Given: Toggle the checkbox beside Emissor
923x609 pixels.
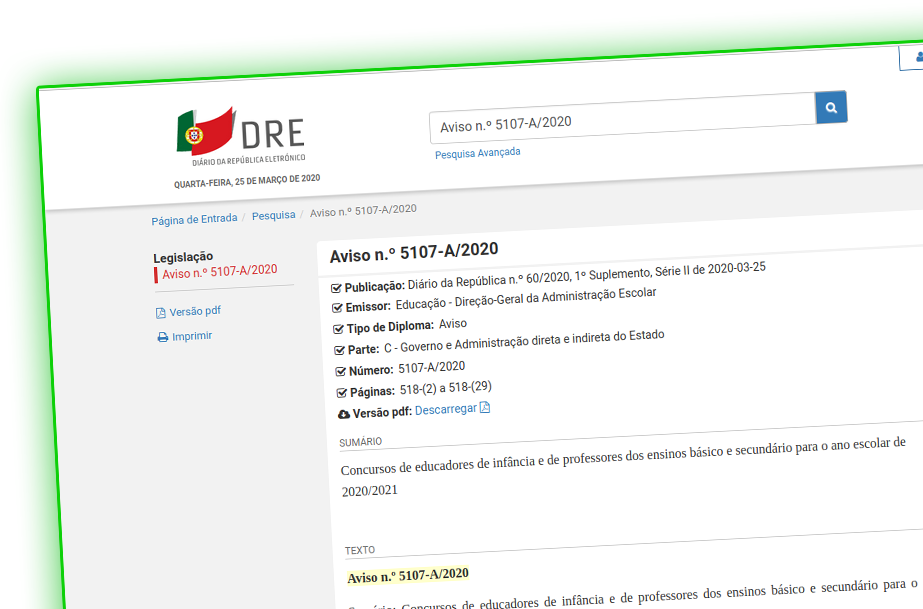Looking at the screenshot, I should click(336, 307).
